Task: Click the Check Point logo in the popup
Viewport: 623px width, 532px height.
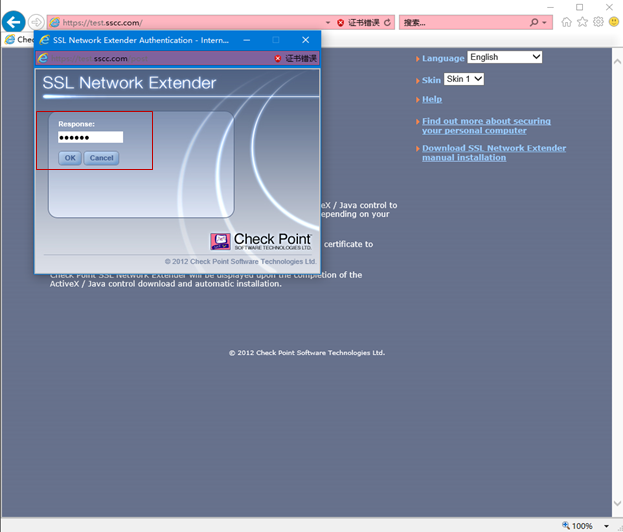Action: click(261, 241)
